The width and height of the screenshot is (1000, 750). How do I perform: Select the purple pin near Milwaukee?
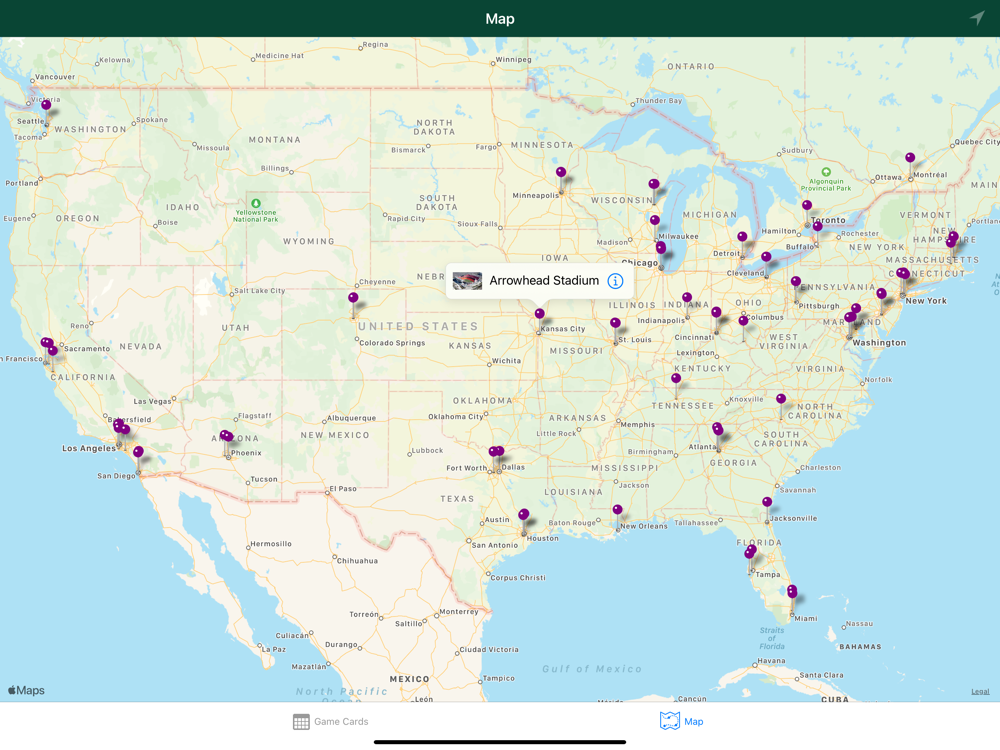pos(655,221)
